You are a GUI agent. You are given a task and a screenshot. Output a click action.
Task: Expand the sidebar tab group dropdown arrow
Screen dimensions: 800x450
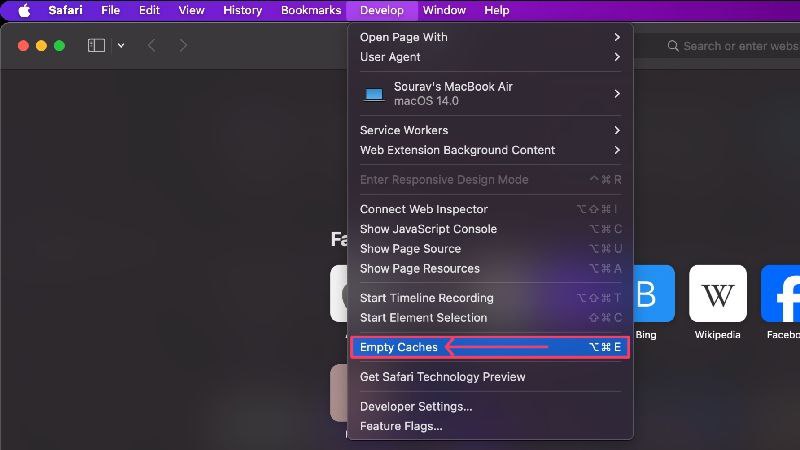(x=121, y=45)
